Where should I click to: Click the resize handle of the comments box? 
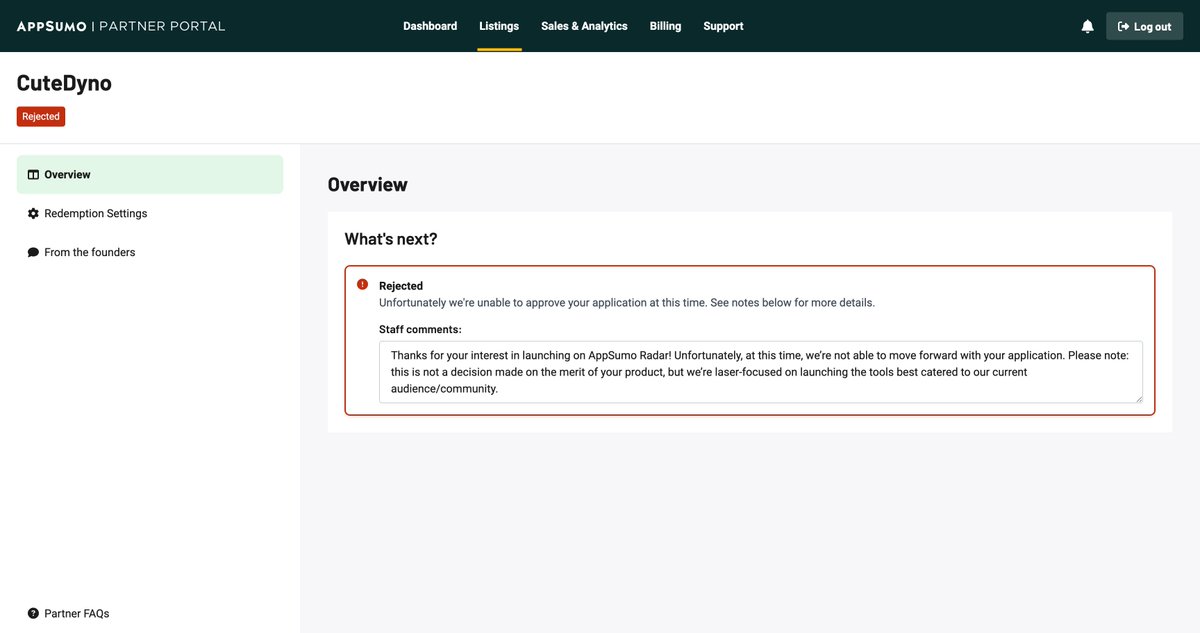(1137, 398)
